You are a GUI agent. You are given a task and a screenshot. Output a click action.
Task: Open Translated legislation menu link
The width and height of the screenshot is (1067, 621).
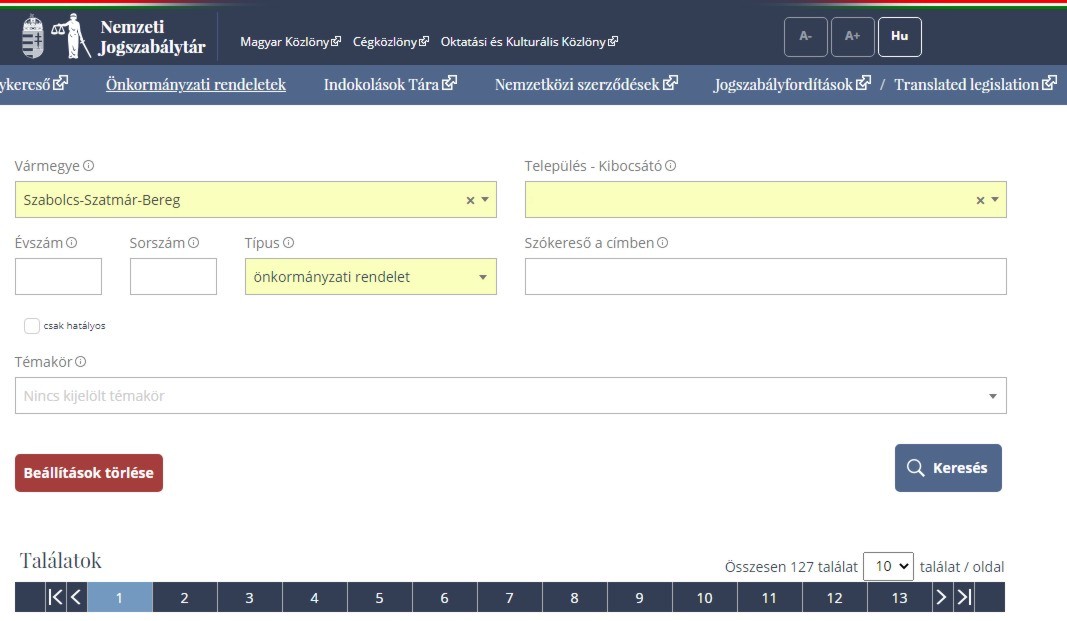pos(975,84)
